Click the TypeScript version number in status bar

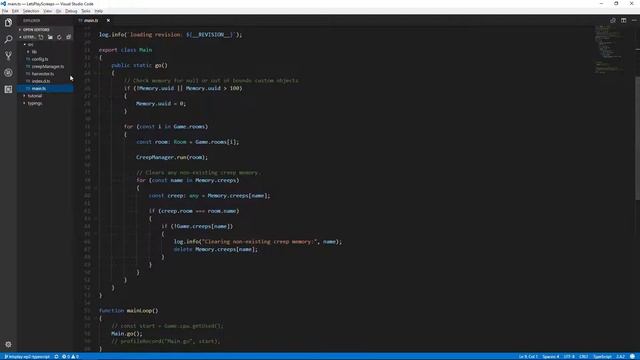[x=620, y=357]
